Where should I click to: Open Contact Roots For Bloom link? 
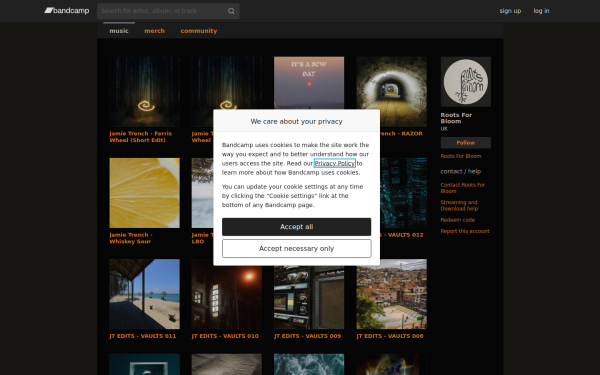pos(463,188)
